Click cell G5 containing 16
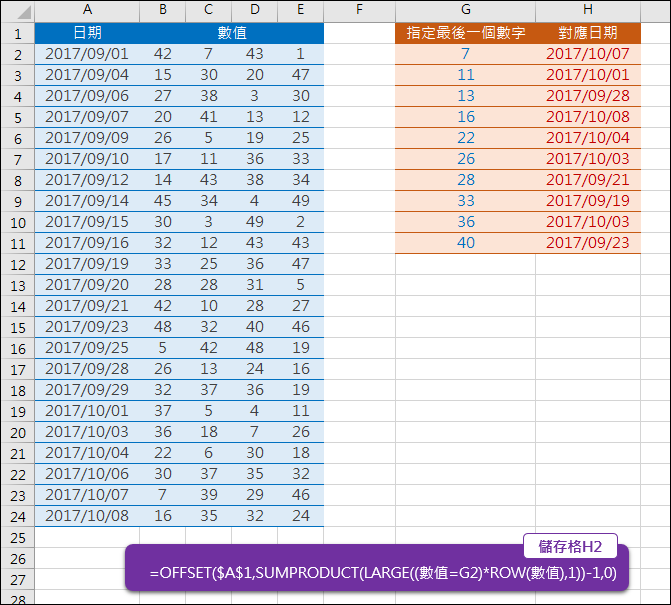The width and height of the screenshot is (671, 605). click(466, 117)
